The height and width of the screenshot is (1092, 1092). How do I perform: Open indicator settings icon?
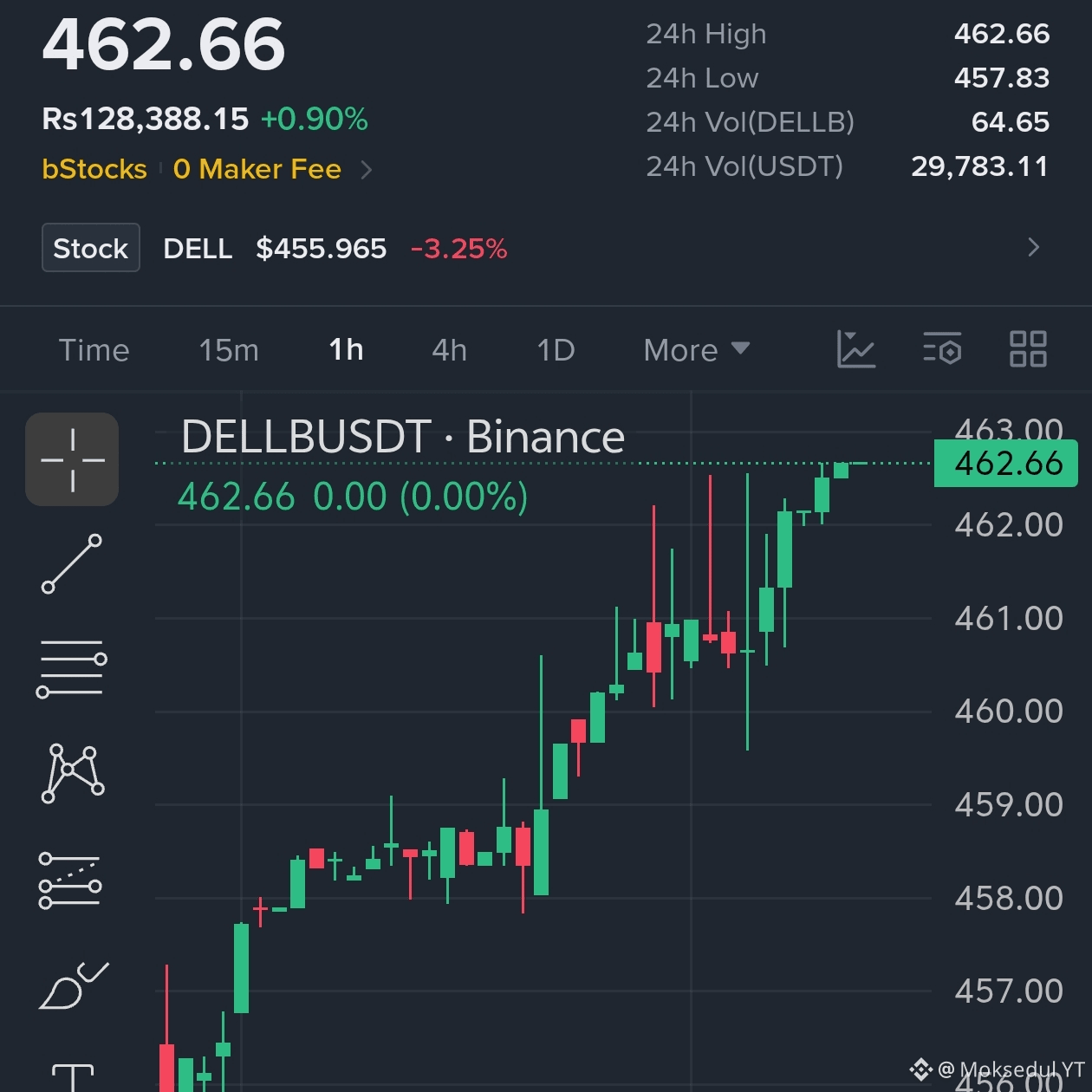click(x=942, y=348)
